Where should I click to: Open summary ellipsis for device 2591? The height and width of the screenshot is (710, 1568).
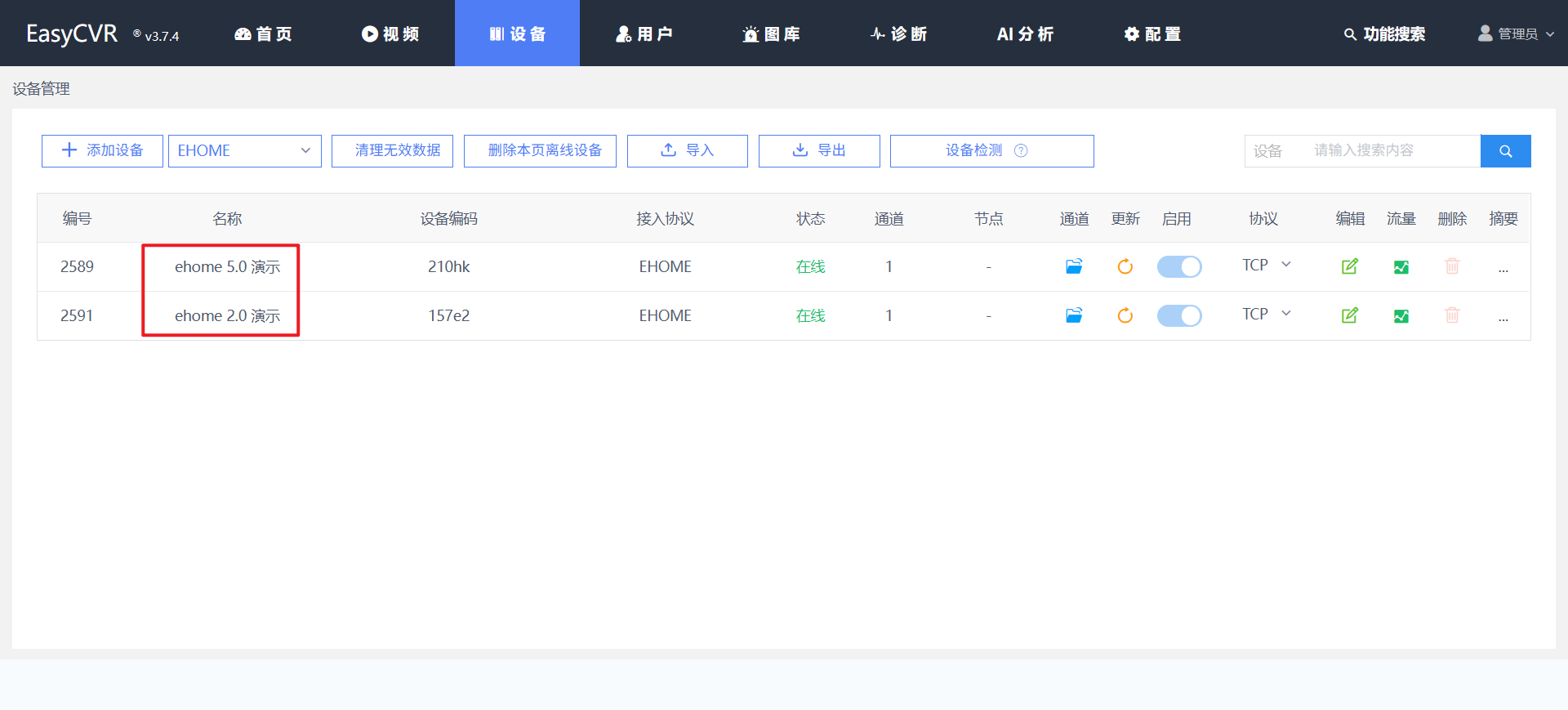click(1503, 316)
